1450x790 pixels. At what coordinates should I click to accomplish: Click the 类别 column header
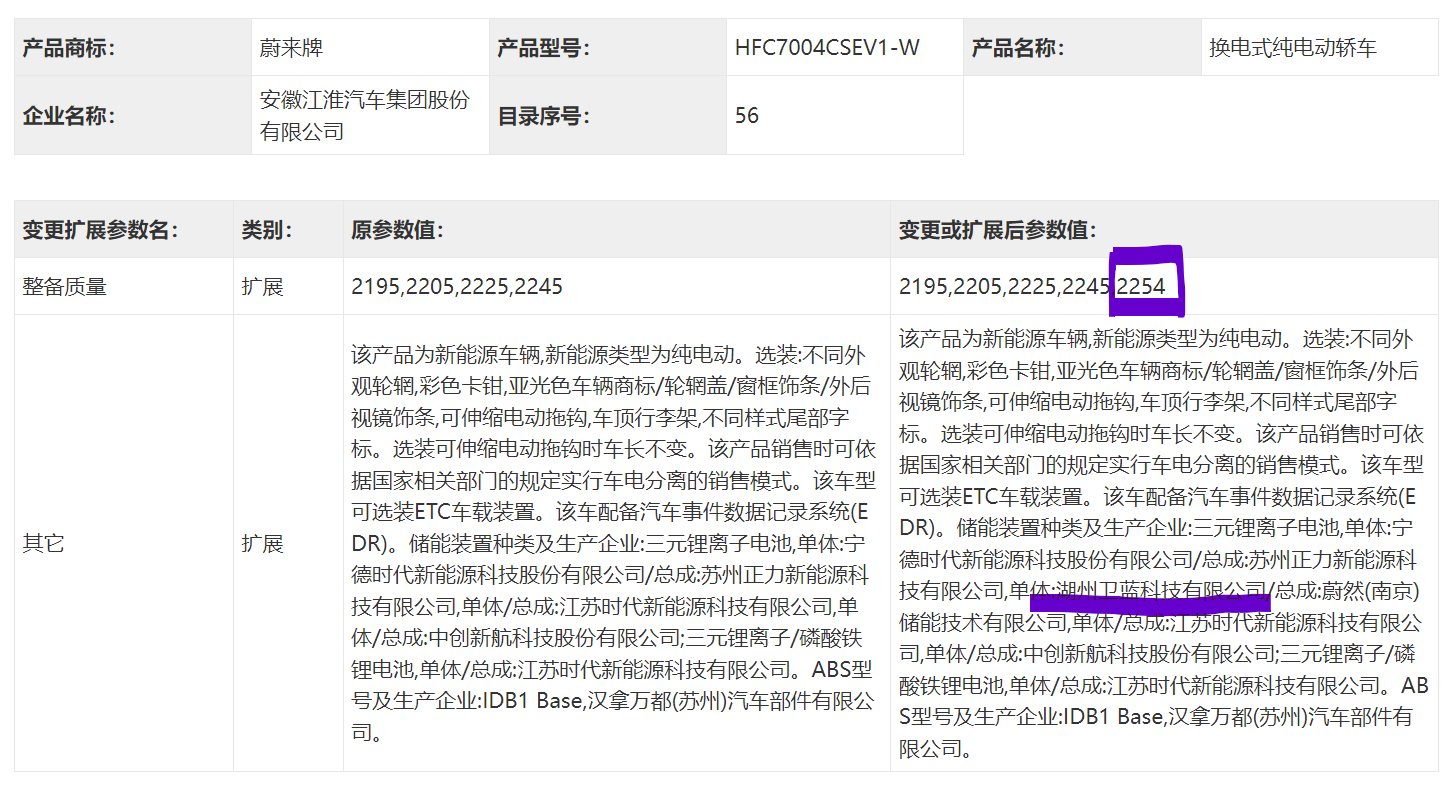(288, 230)
